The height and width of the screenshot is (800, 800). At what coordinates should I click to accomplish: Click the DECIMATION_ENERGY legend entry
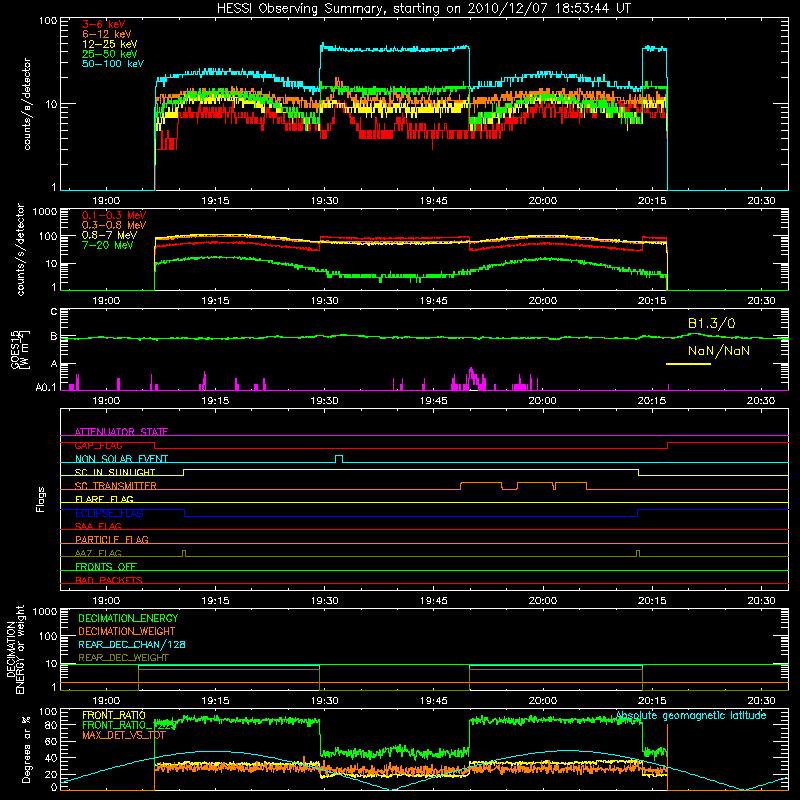click(x=128, y=618)
